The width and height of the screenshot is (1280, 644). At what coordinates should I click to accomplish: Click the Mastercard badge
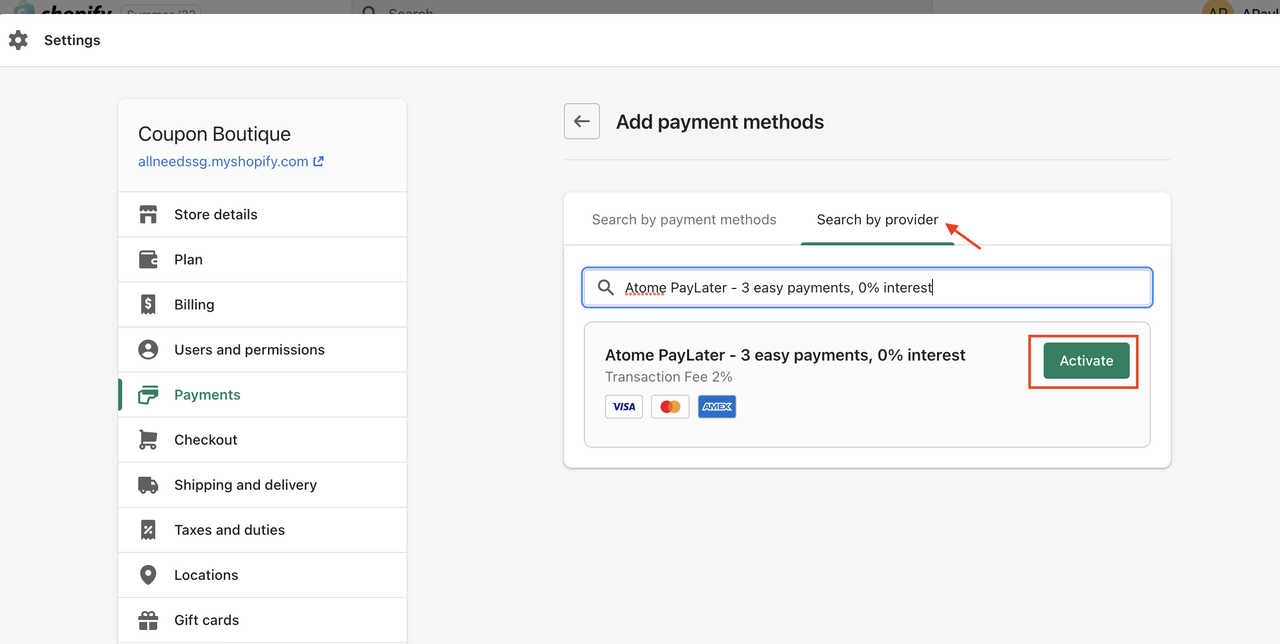pos(669,406)
